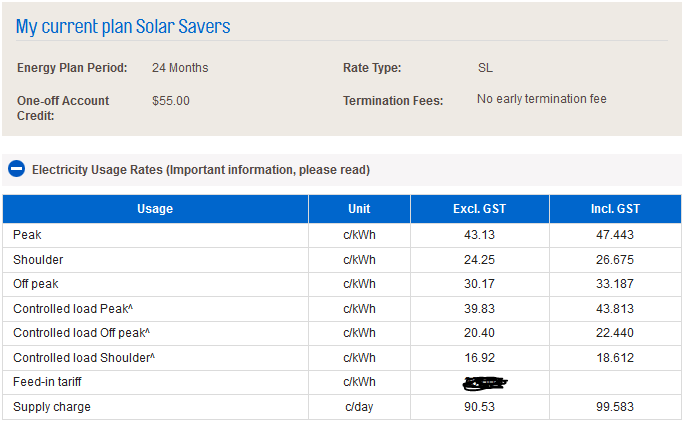688x426 pixels.
Task: Click the Incl. GST column header
Action: [615, 209]
